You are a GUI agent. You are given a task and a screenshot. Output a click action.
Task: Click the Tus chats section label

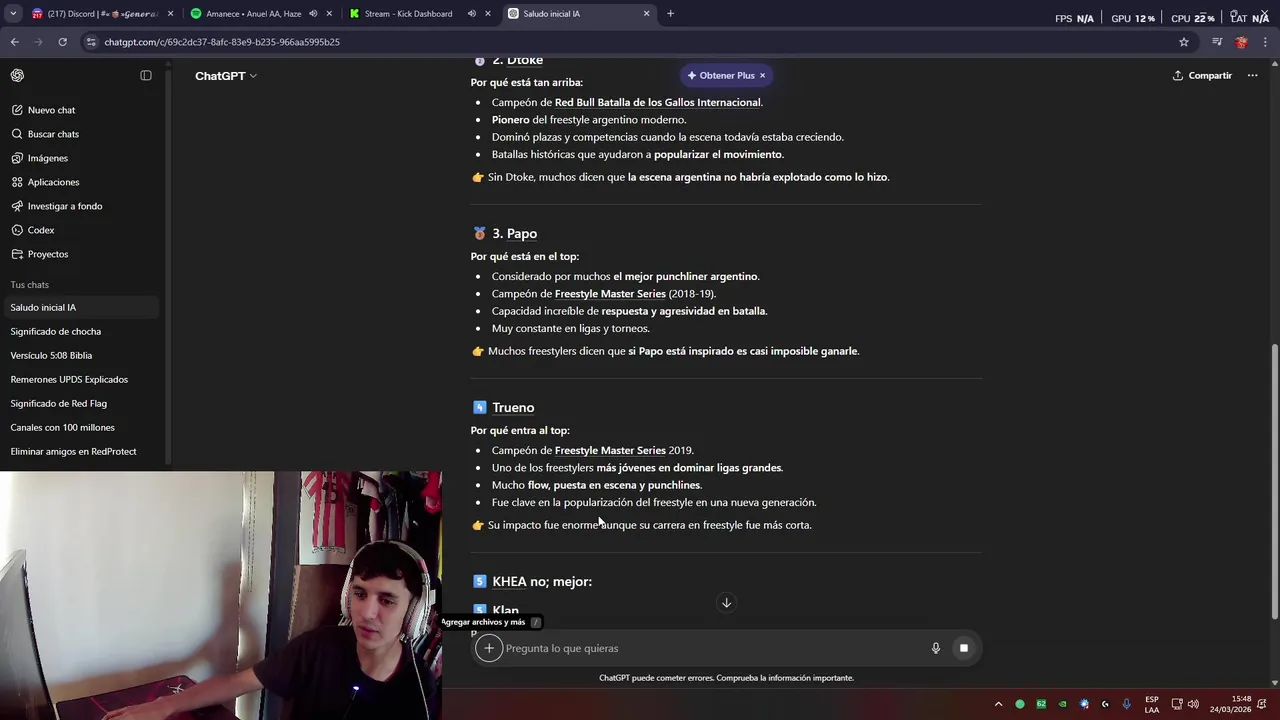pos(30,285)
